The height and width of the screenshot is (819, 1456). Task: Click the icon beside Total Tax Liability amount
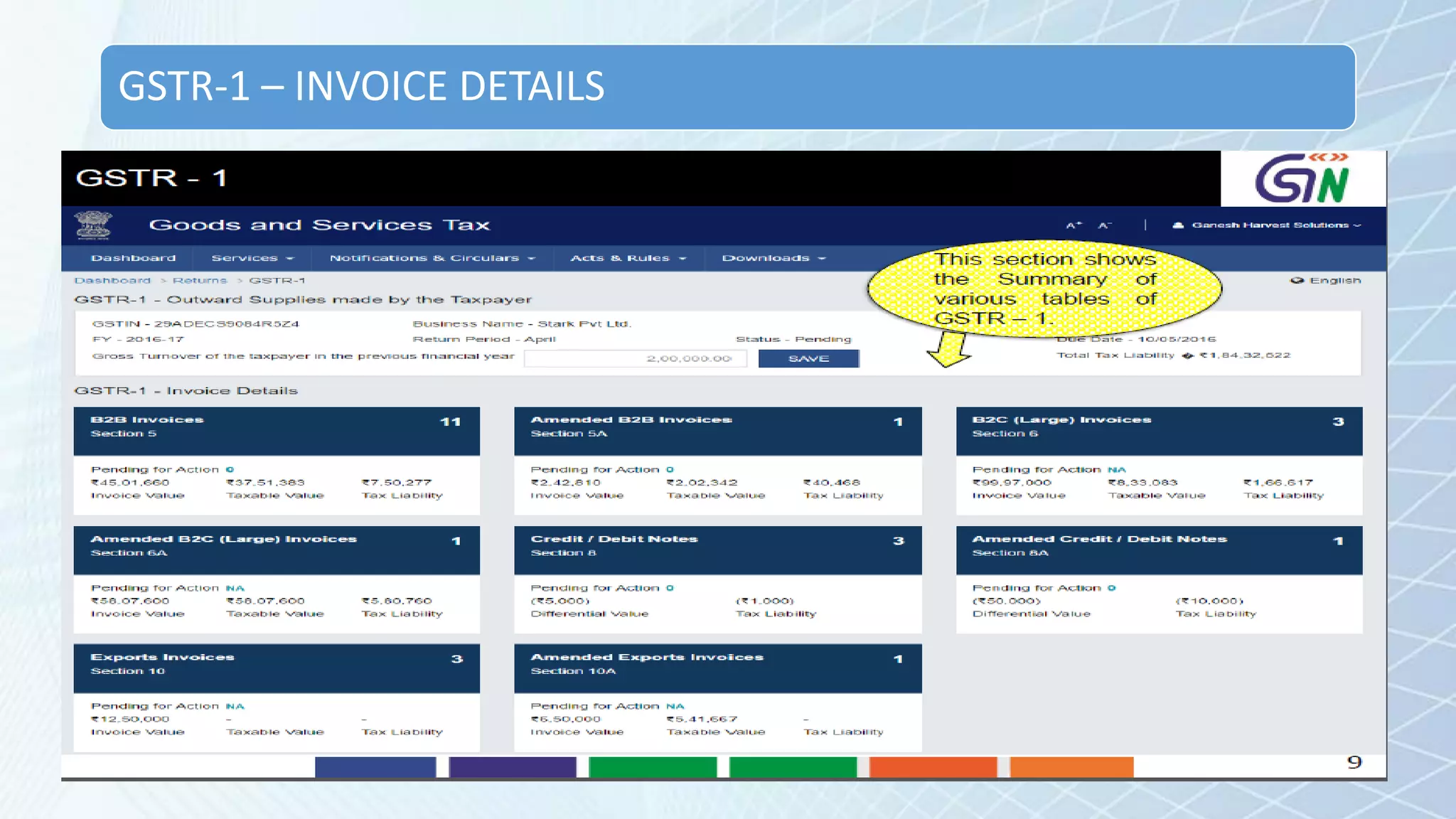coord(1187,355)
